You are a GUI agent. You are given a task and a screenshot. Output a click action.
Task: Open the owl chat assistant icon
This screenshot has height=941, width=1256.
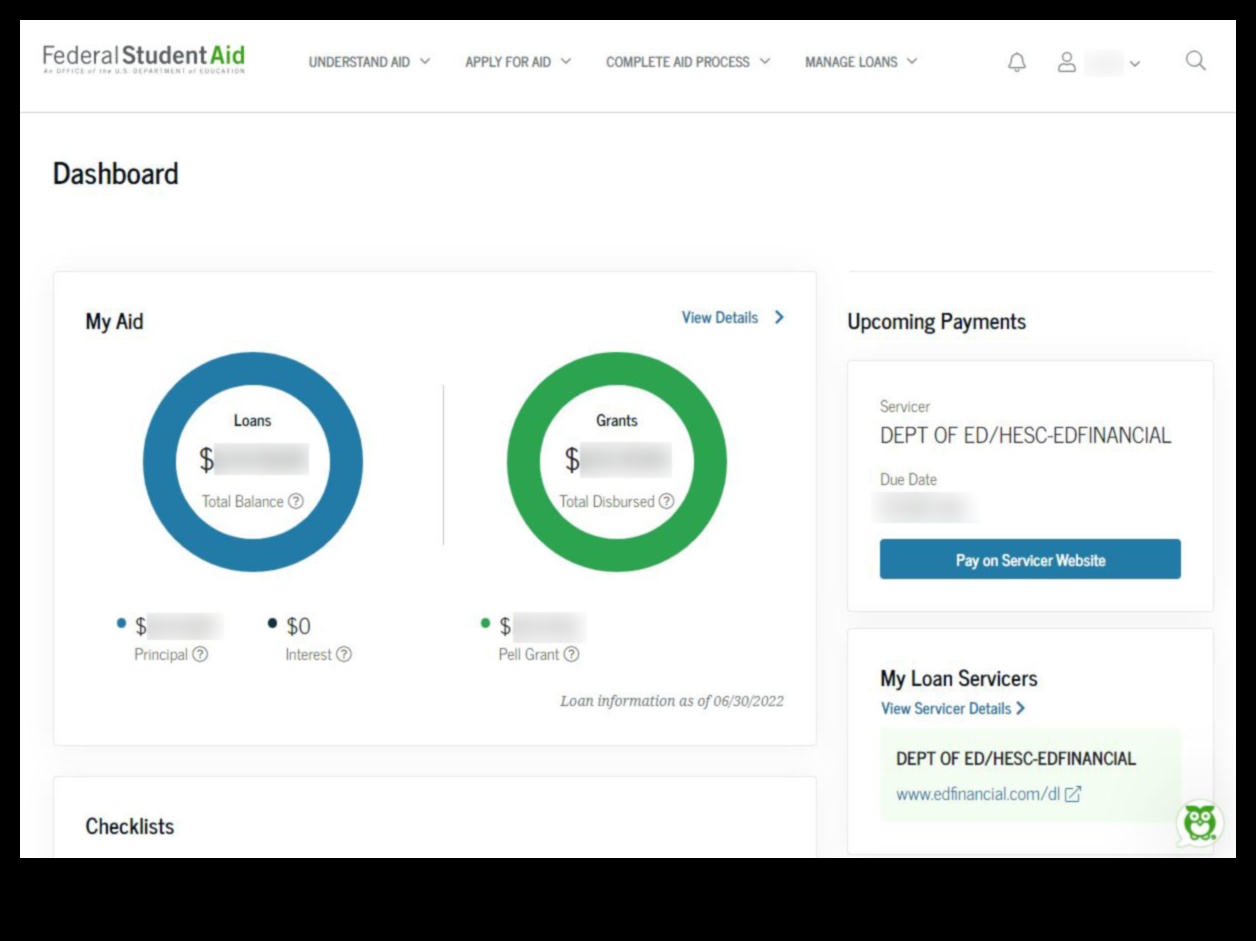1199,823
